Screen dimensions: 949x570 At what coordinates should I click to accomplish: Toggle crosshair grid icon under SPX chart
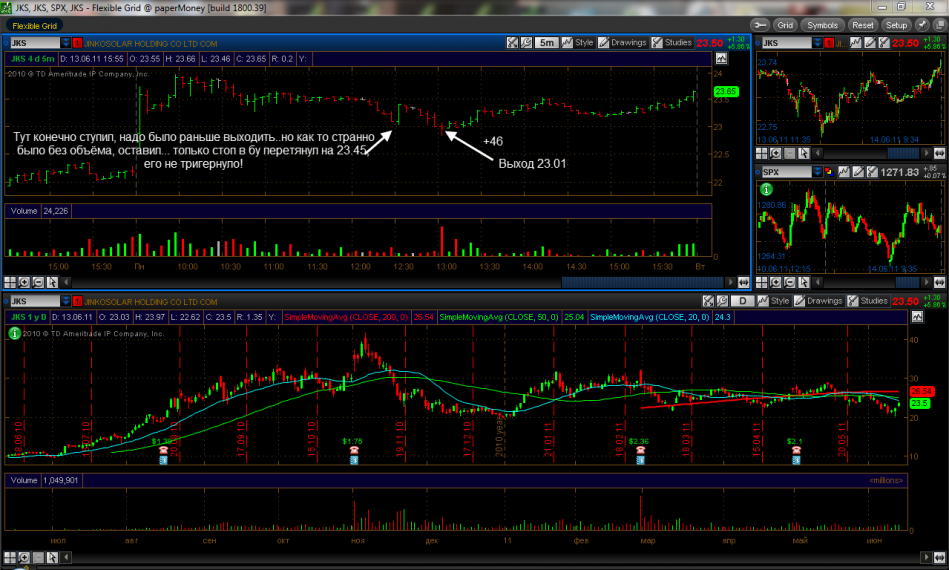[761, 282]
